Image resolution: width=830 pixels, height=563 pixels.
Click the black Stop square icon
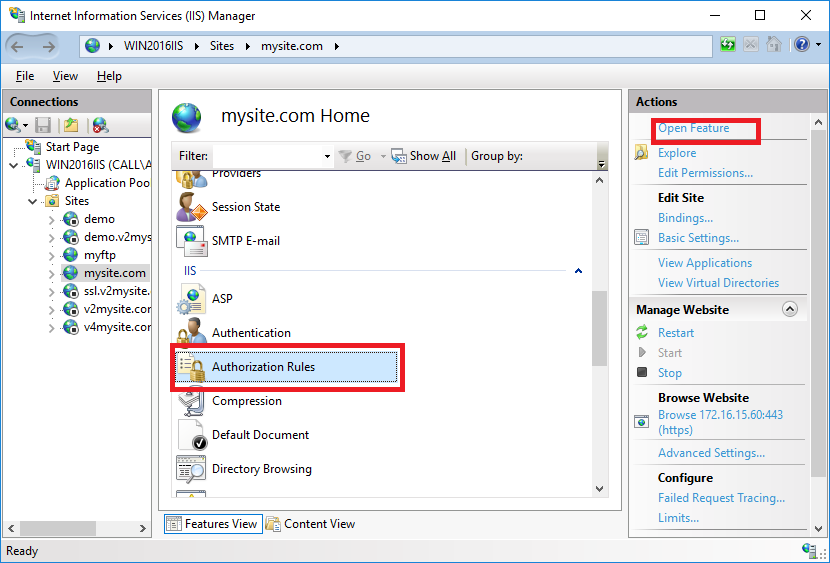click(642, 372)
